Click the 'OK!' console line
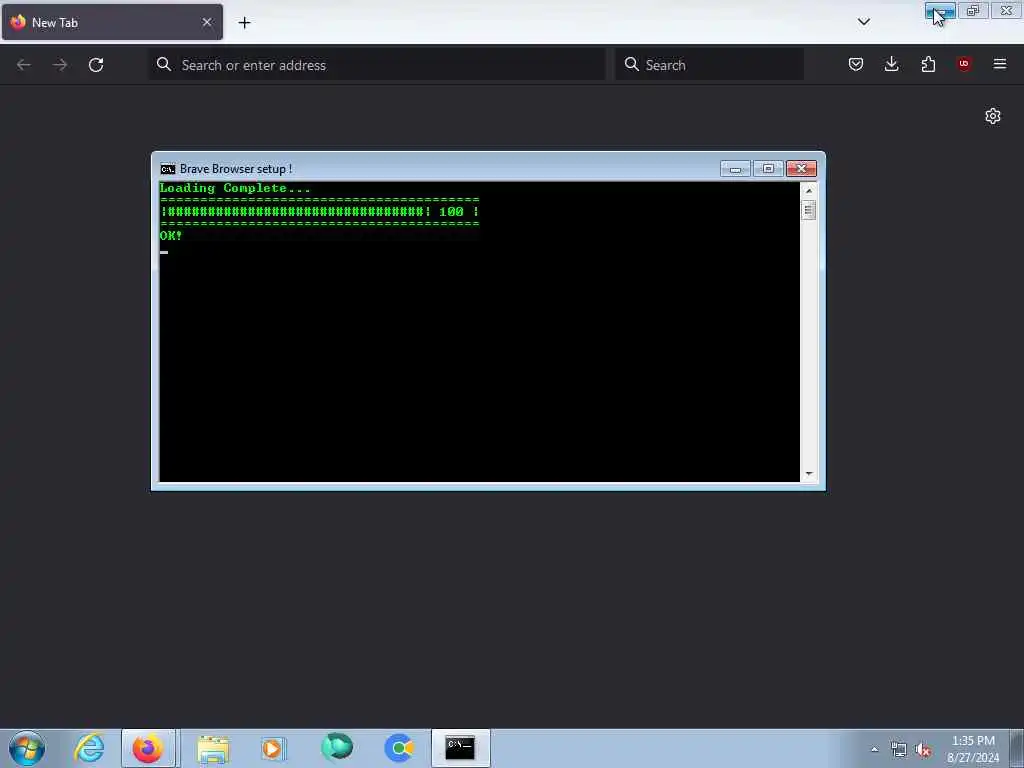The width and height of the screenshot is (1024, 768). tap(171, 236)
